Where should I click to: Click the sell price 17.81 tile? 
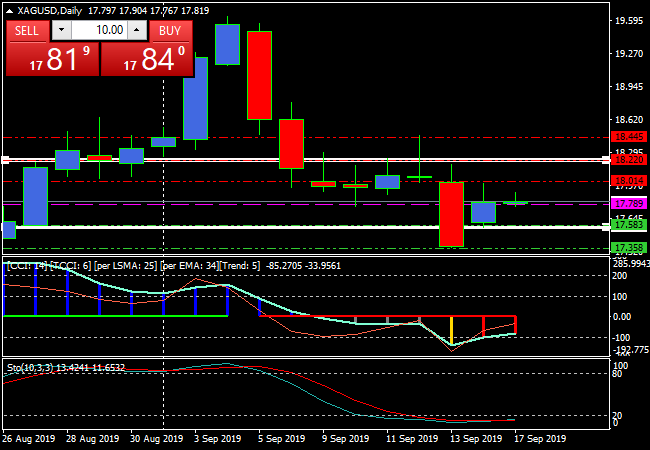click(x=52, y=60)
